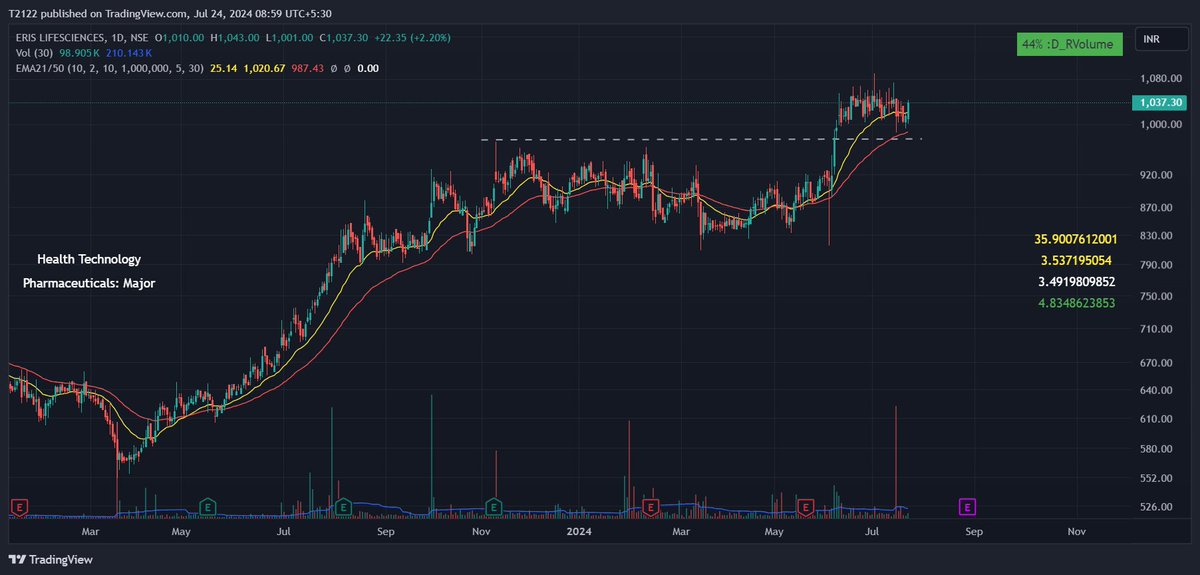
Task: Click the published-on TradingView.com header text
Action: coord(171,14)
